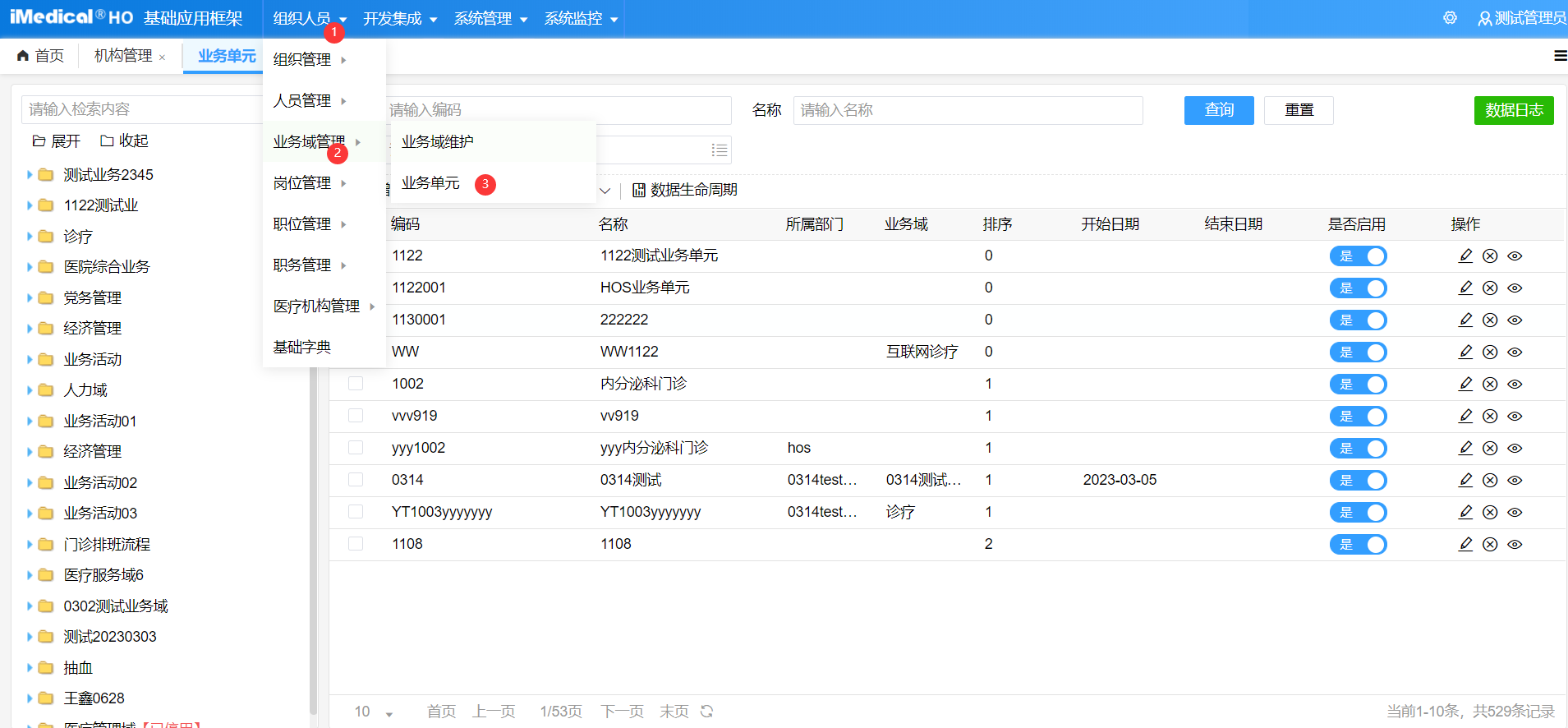Open the 开发集成 dropdown menu
This screenshot has height=728, width=1568.
(x=400, y=18)
